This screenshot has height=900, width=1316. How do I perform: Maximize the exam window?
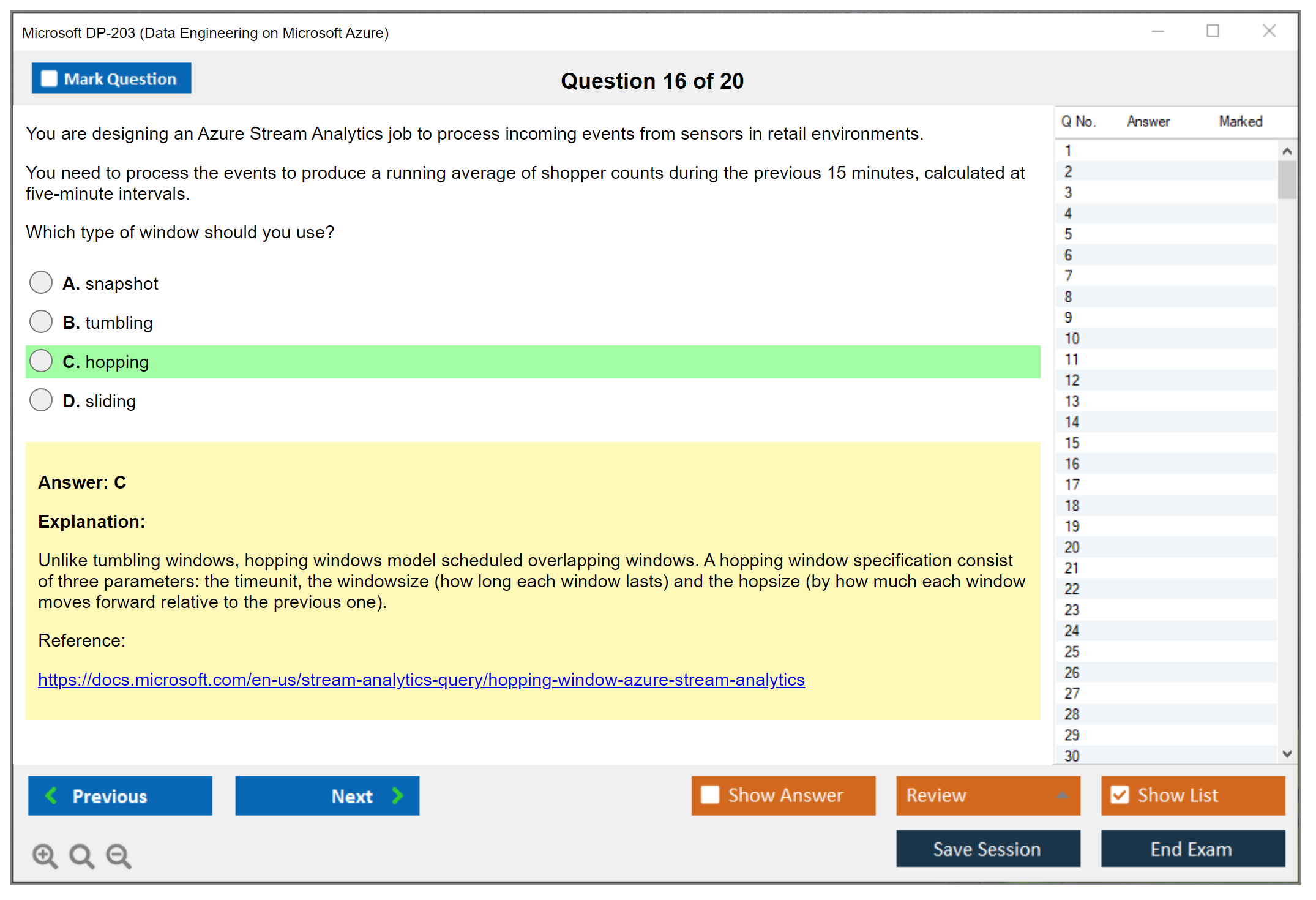pyautogui.click(x=1213, y=31)
